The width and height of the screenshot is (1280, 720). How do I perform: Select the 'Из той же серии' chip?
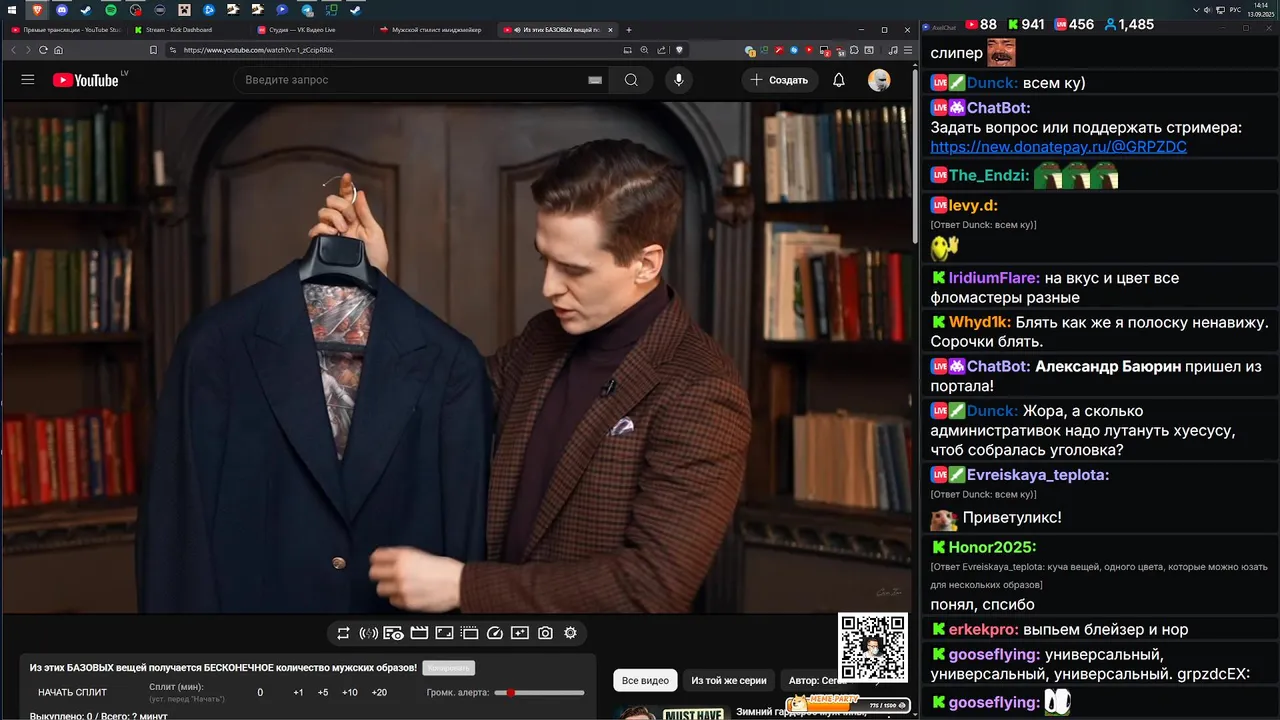[x=729, y=681]
